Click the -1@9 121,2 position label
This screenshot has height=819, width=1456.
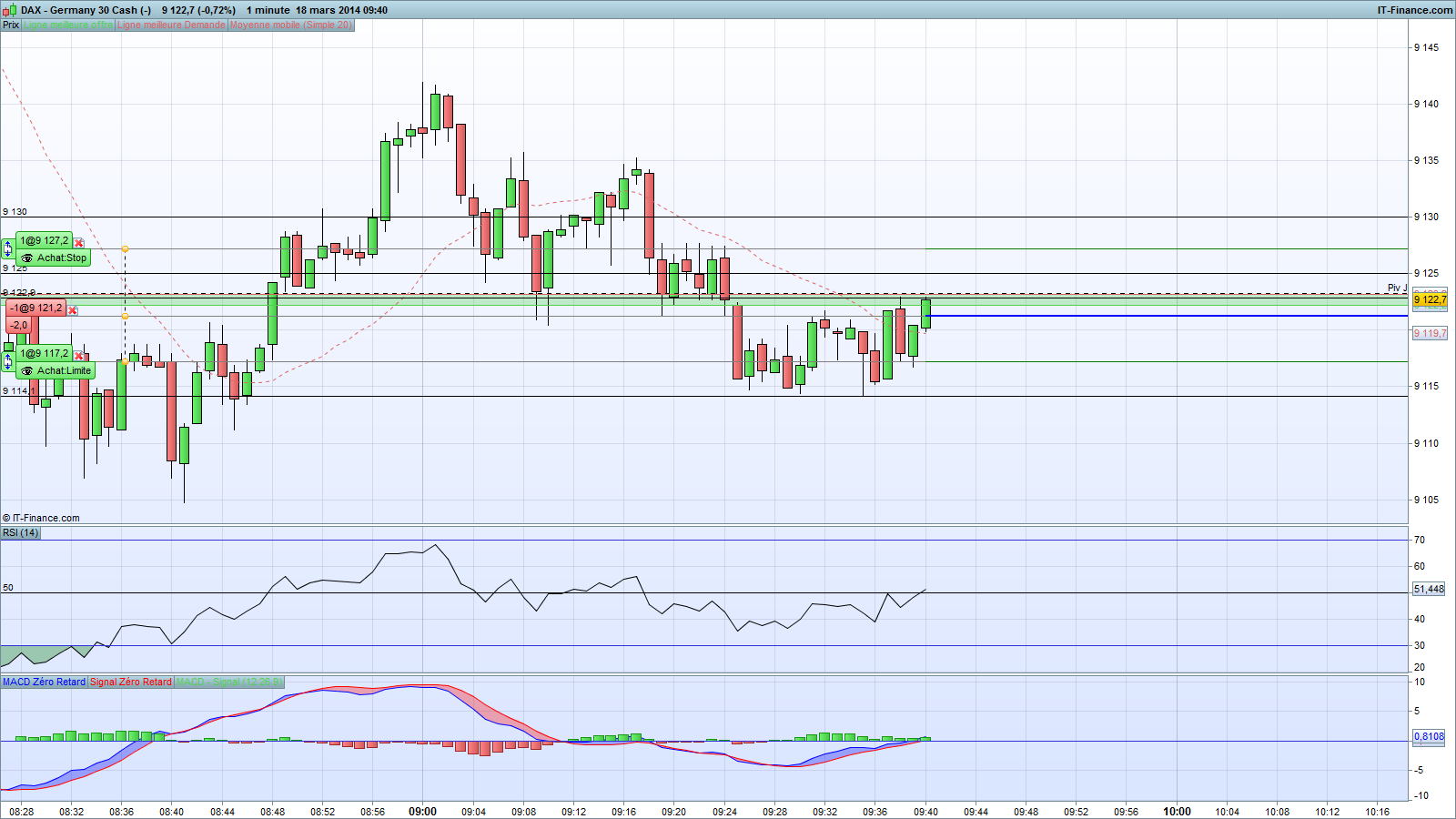(36, 308)
